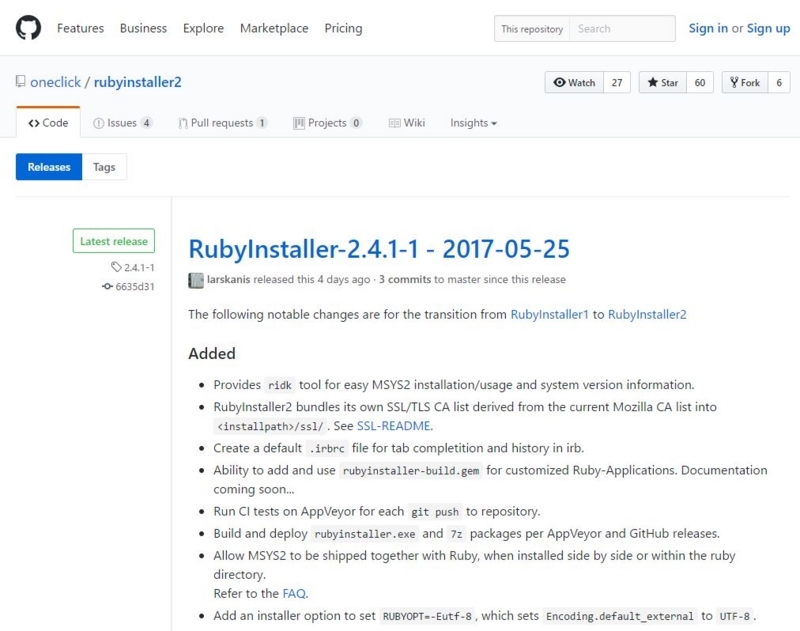Open tag 2.4.1-1 link
The height and width of the screenshot is (631, 800).
pos(133,267)
